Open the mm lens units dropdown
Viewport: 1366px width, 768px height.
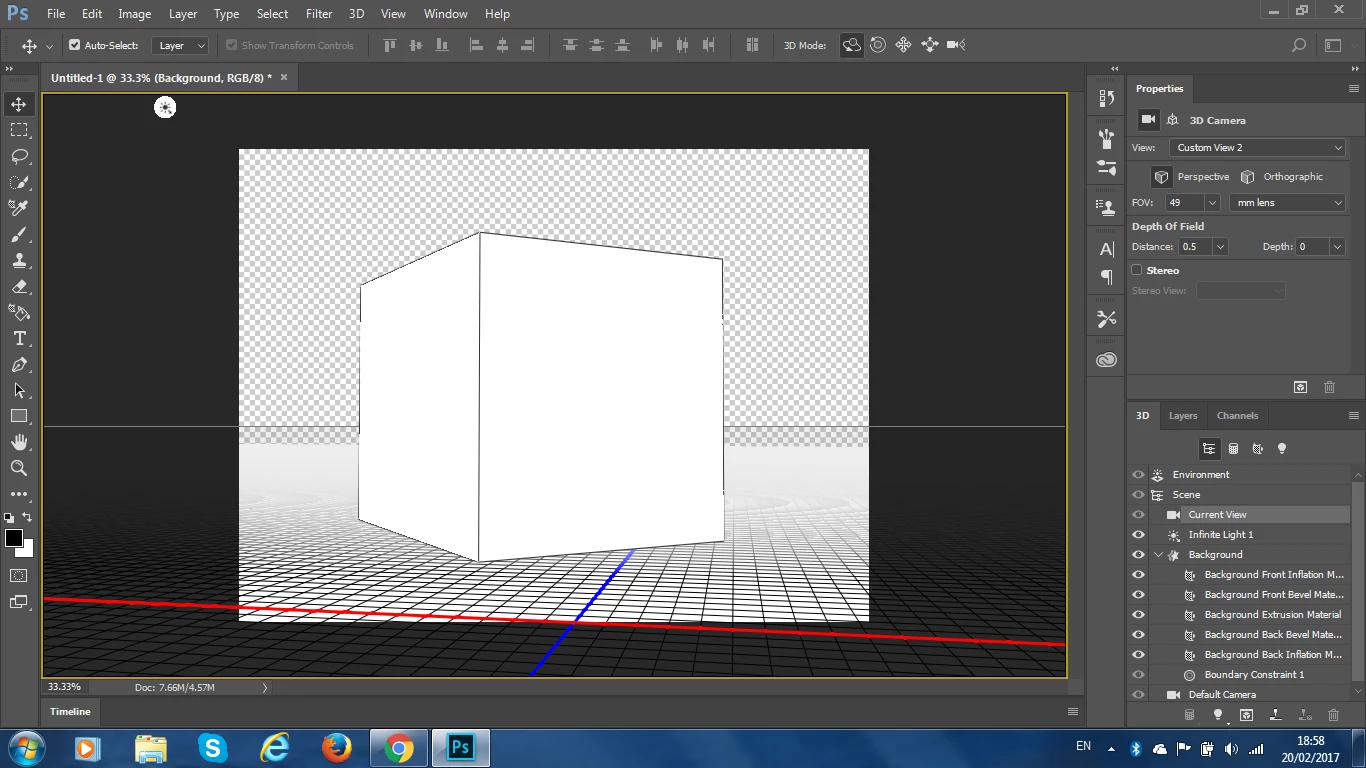(x=1288, y=203)
